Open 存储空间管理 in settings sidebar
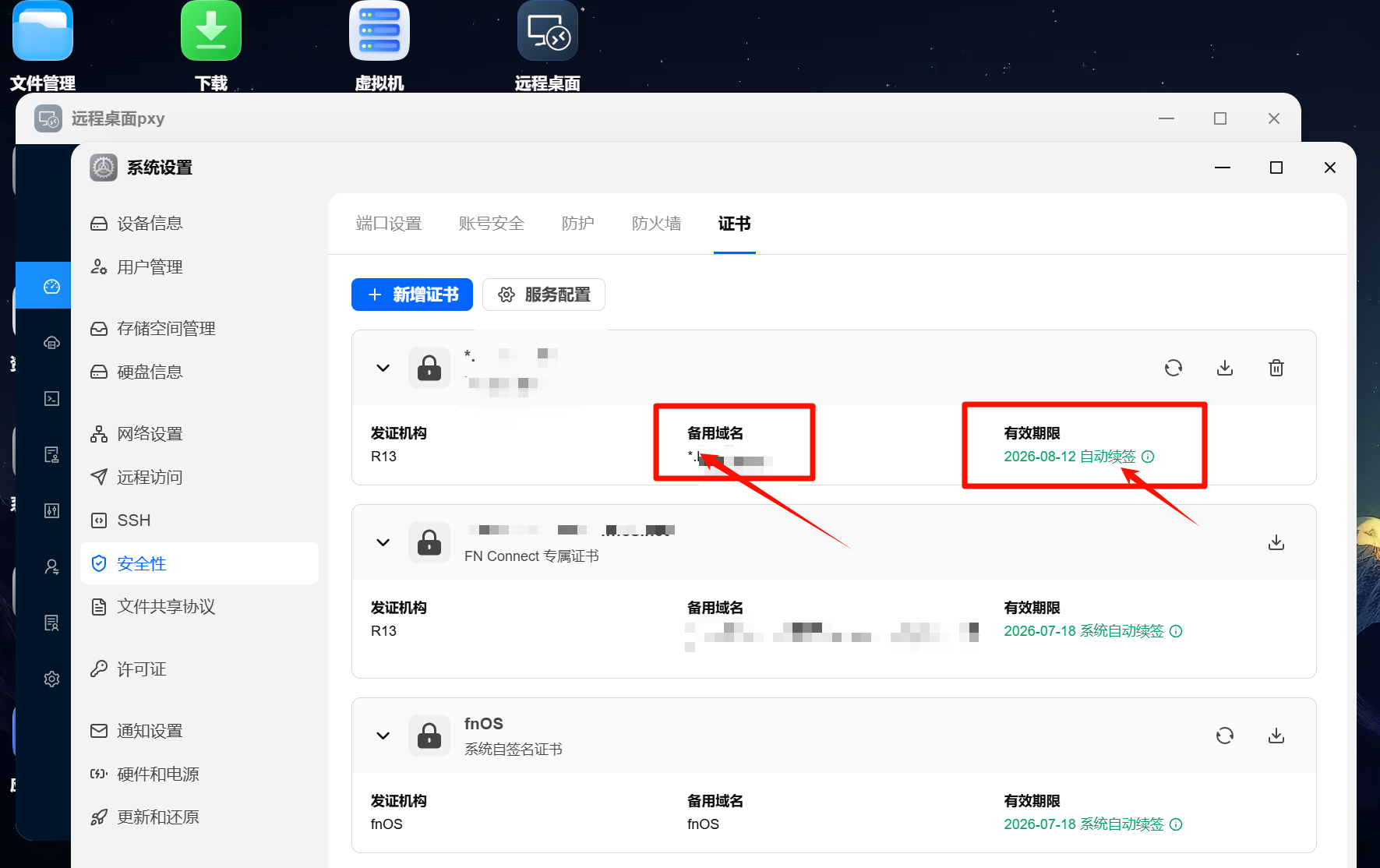 click(199, 329)
